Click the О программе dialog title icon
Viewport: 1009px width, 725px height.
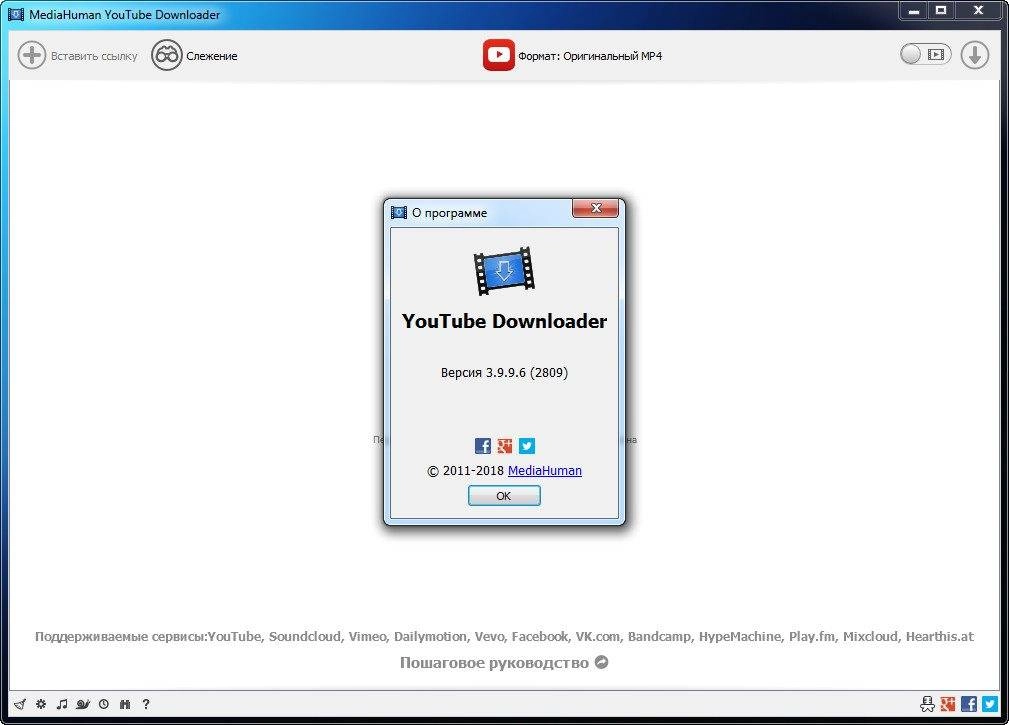(399, 212)
